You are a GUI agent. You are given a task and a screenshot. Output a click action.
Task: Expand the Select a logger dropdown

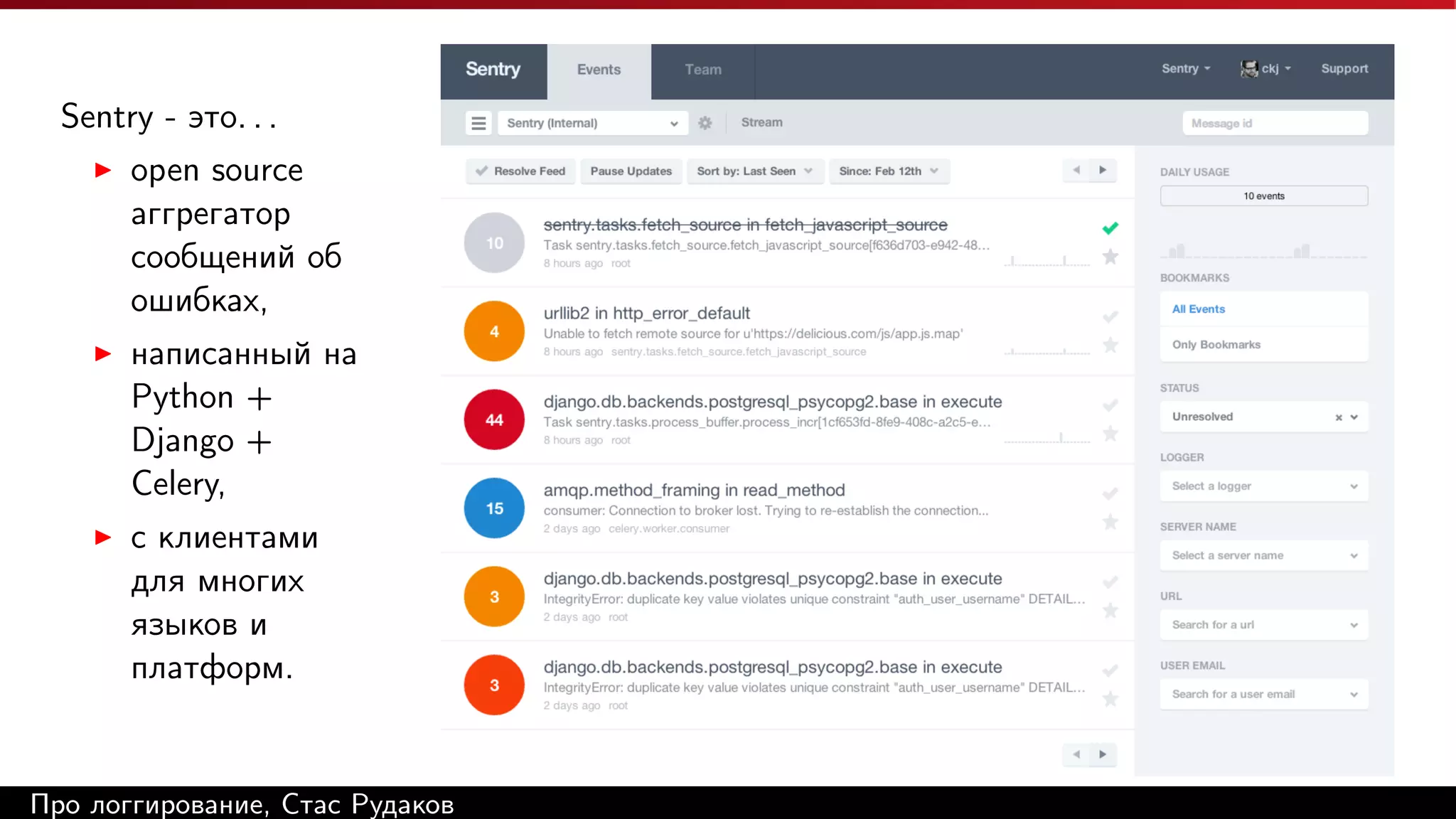click(x=1263, y=486)
